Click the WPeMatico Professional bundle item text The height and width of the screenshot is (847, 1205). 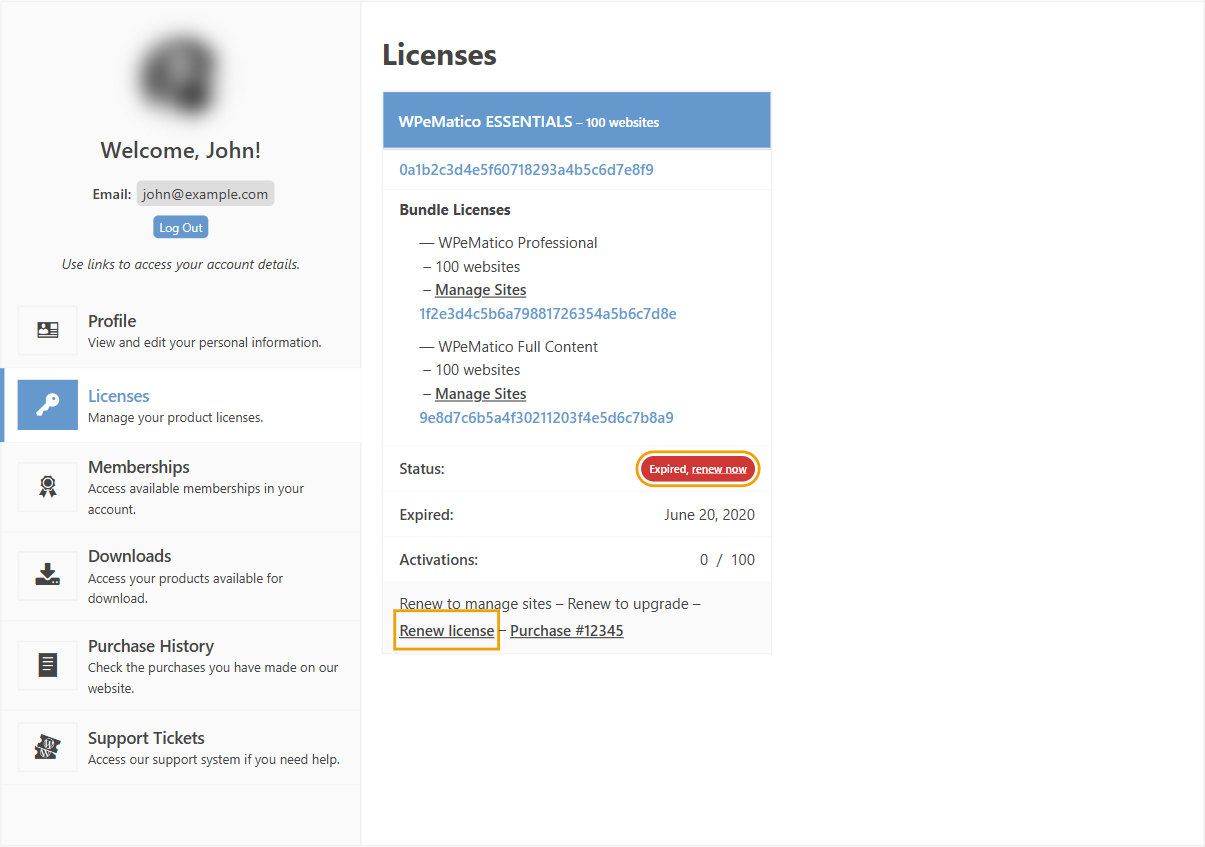508,242
